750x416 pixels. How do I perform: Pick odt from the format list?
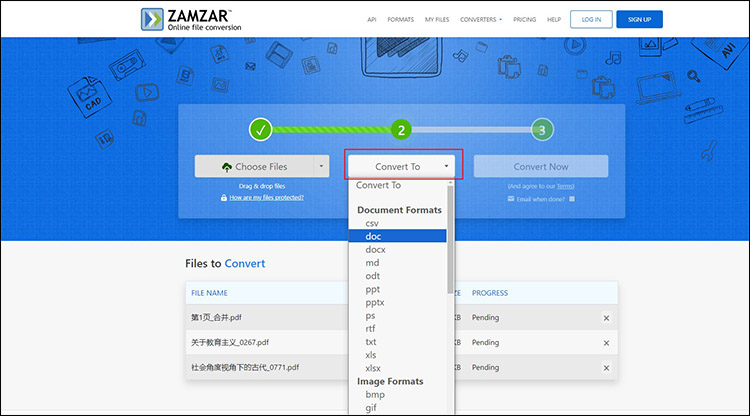click(397, 276)
